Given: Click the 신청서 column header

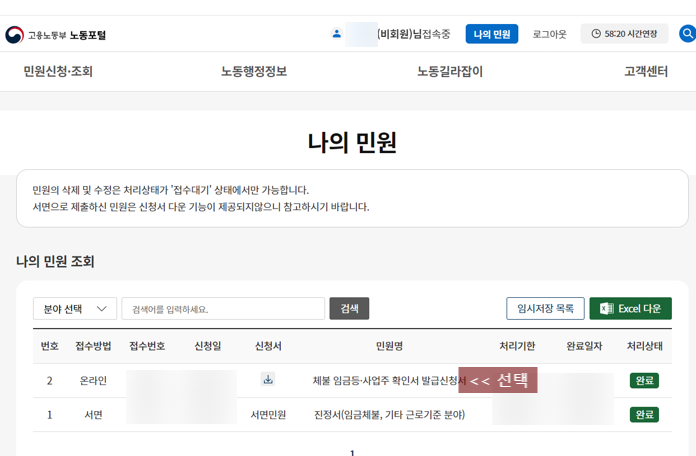Looking at the screenshot, I should click(x=268, y=346).
